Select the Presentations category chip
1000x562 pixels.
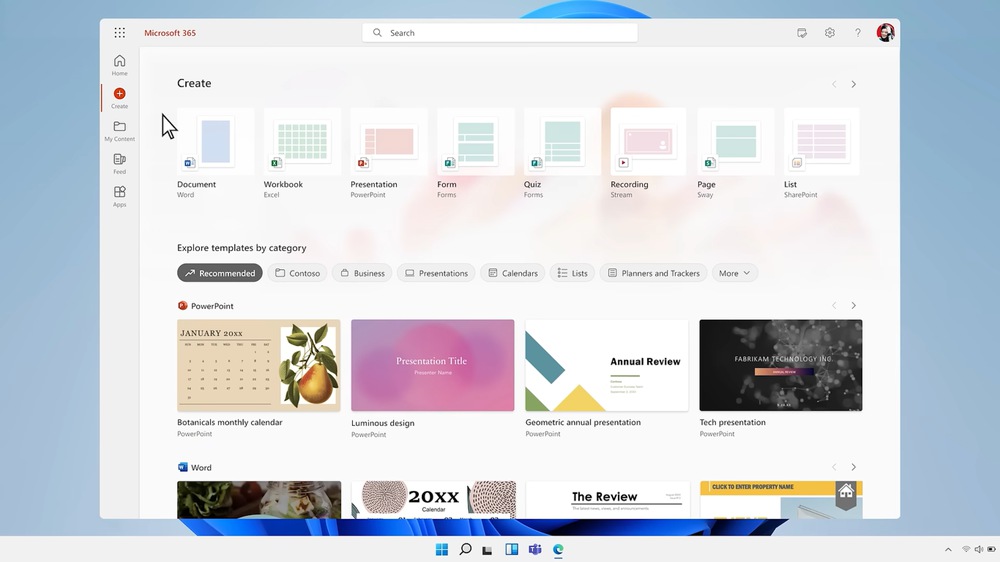pos(436,273)
